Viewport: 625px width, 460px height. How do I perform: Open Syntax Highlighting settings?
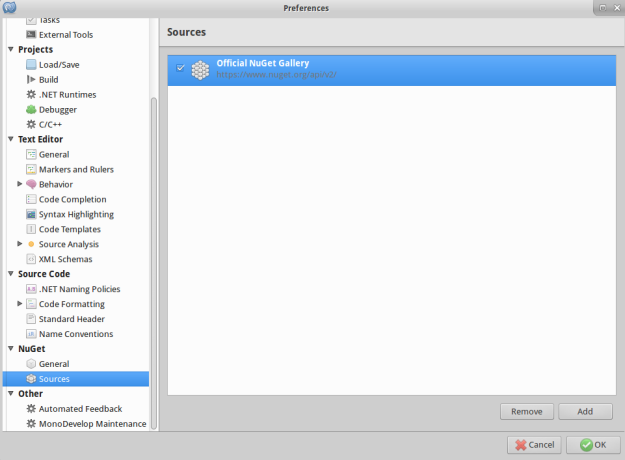(x=76, y=214)
